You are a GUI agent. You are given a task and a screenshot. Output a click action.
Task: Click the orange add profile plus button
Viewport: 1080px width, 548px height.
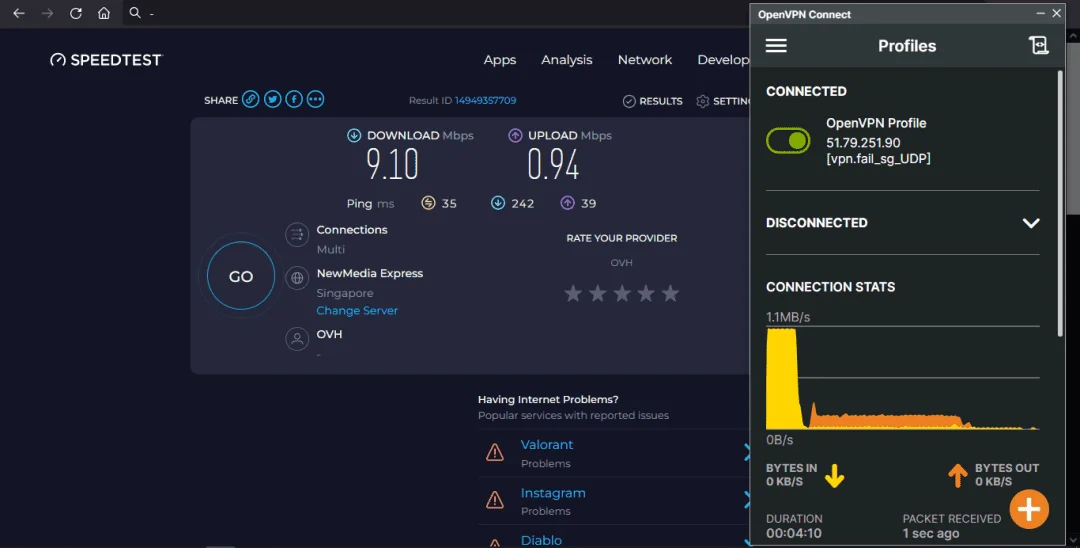(x=1029, y=509)
